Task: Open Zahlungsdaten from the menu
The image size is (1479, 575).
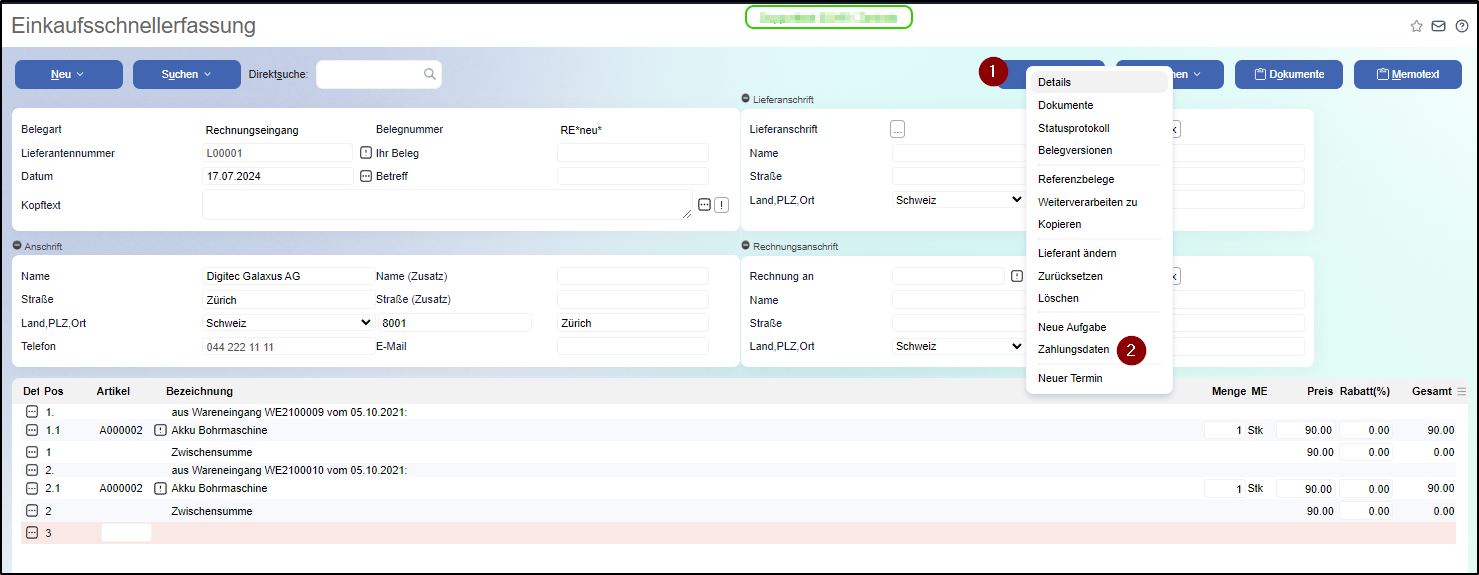Action: click(1073, 349)
